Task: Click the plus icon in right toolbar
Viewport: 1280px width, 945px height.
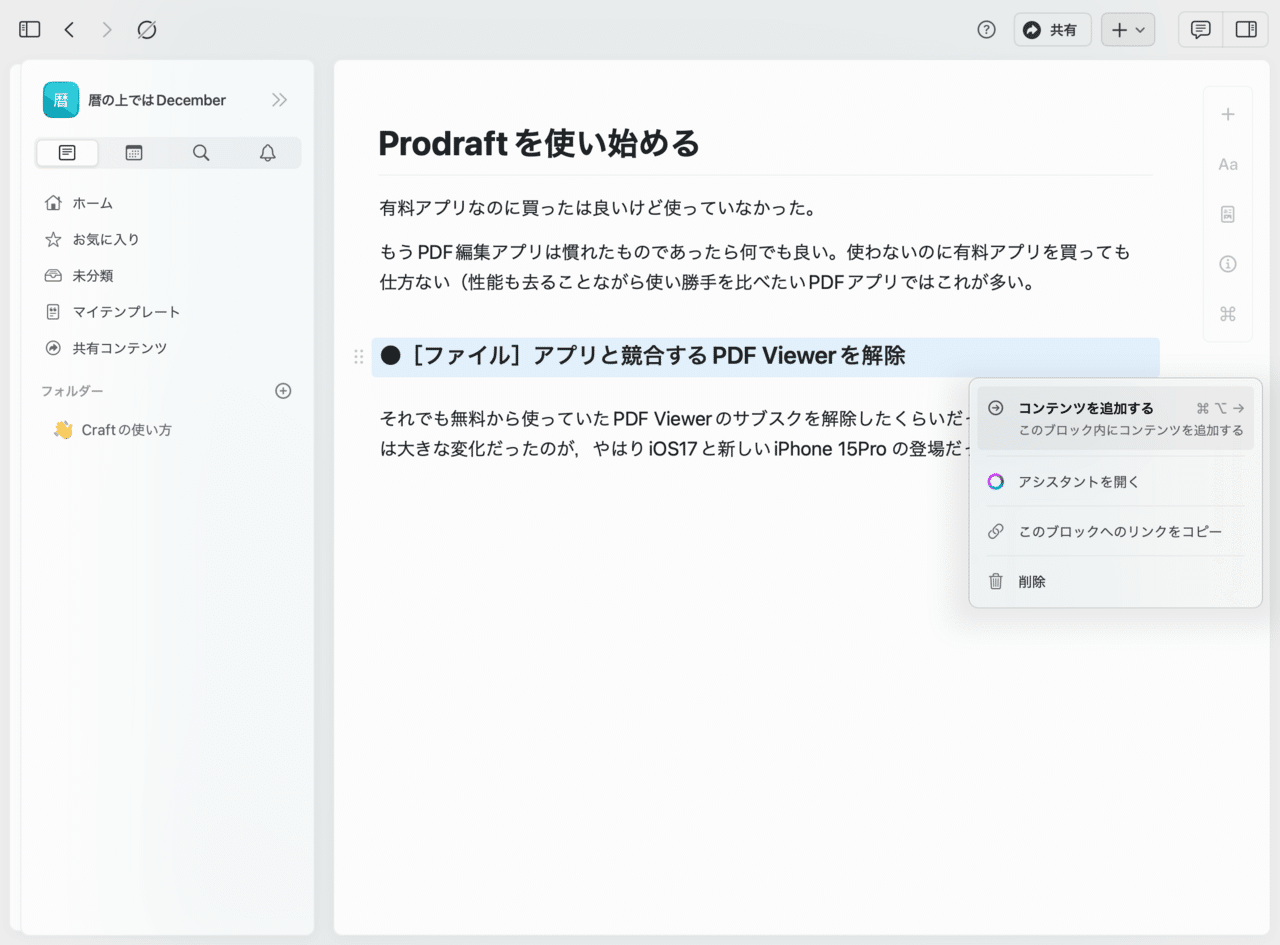Action: tap(1228, 114)
